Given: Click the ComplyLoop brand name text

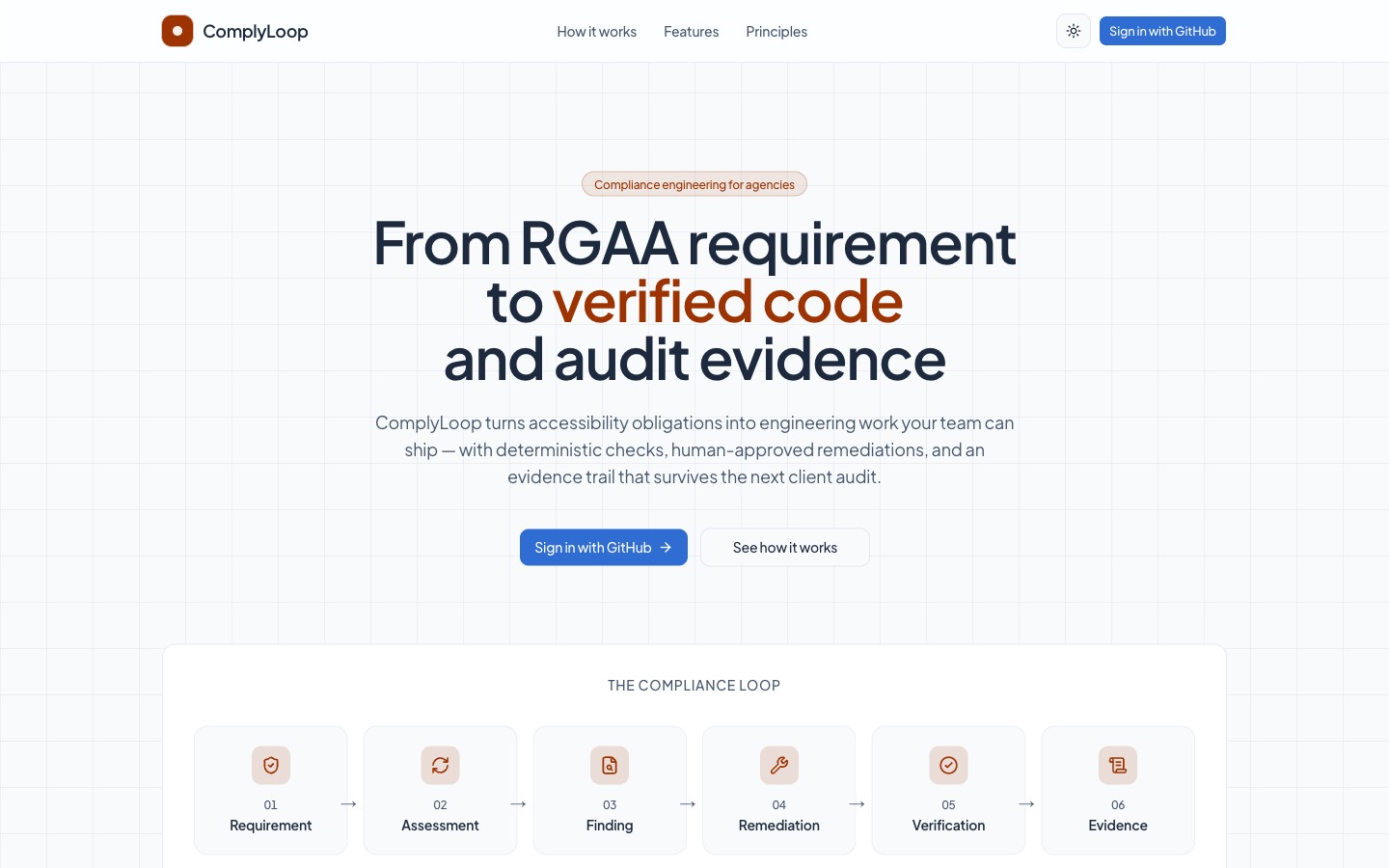Looking at the screenshot, I should (256, 31).
